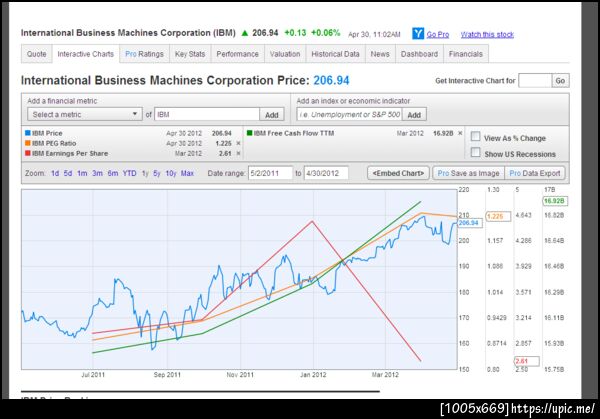Click the Watch this stock link
Image resolution: width=600 pixels, height=419 pixels.
(487, 34)
